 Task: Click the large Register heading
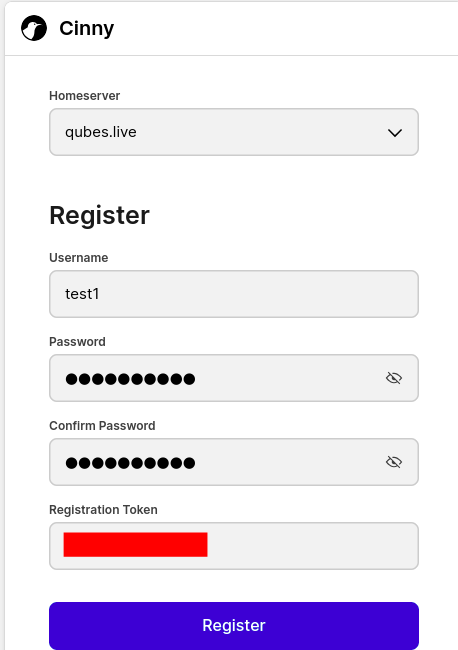tap(99, 216)
